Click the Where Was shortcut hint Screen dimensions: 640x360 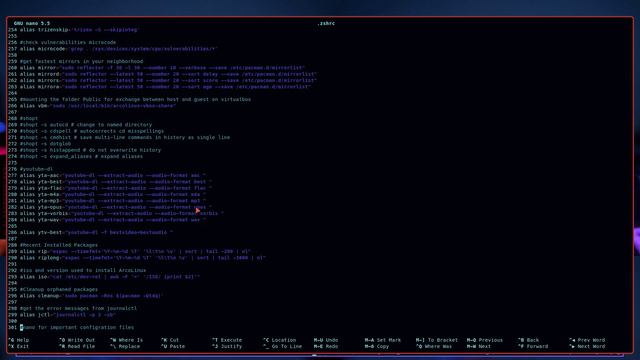click(434, 347)
